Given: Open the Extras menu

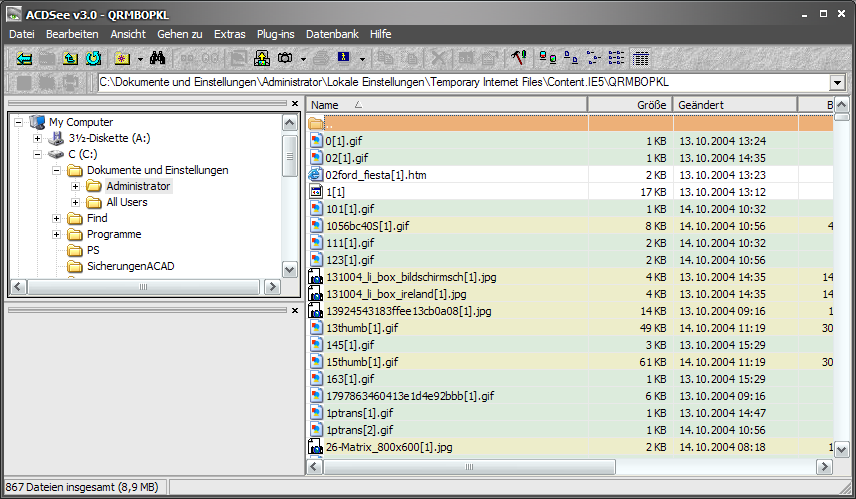Looking at the screenshot, I should click(x=229, y=34).
